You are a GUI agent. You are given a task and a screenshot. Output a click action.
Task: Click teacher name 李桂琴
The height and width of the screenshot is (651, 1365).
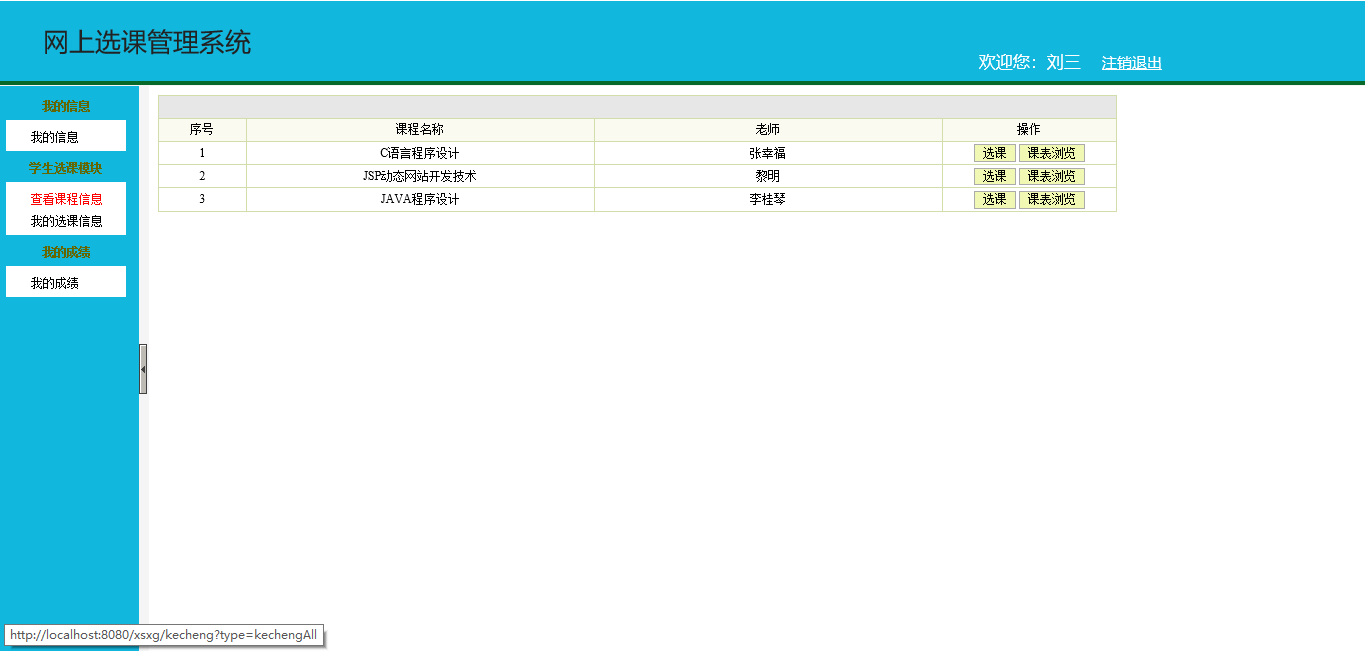[768, 199]
